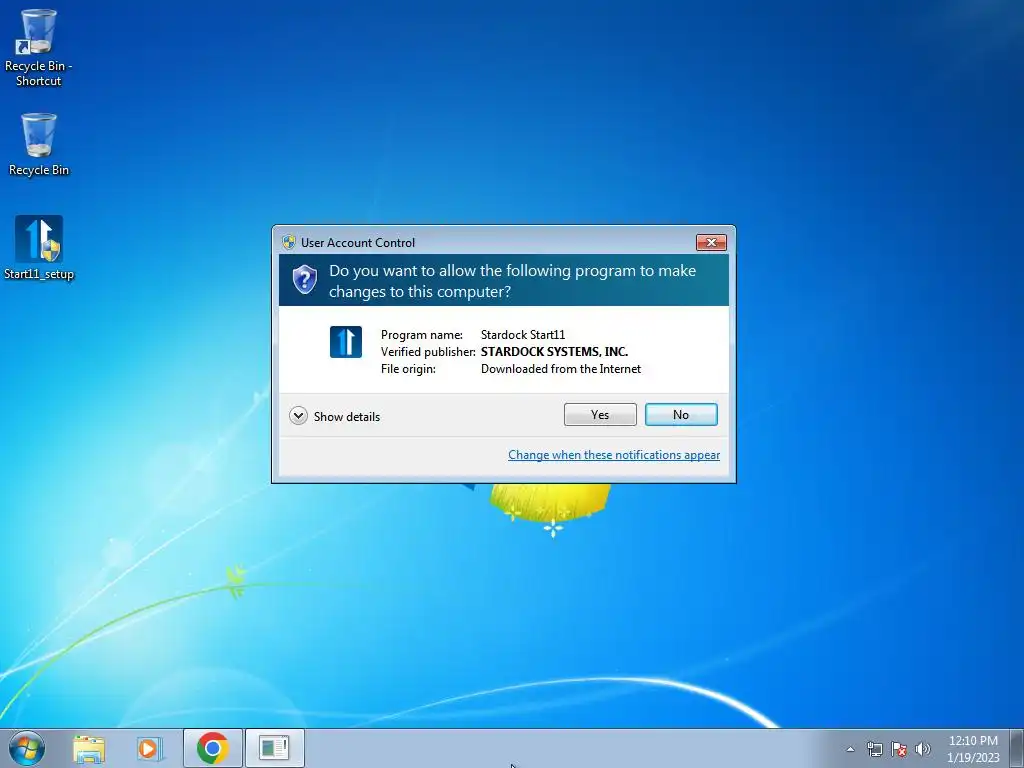Click the text Downloaded from the Internet

point(561,368)
